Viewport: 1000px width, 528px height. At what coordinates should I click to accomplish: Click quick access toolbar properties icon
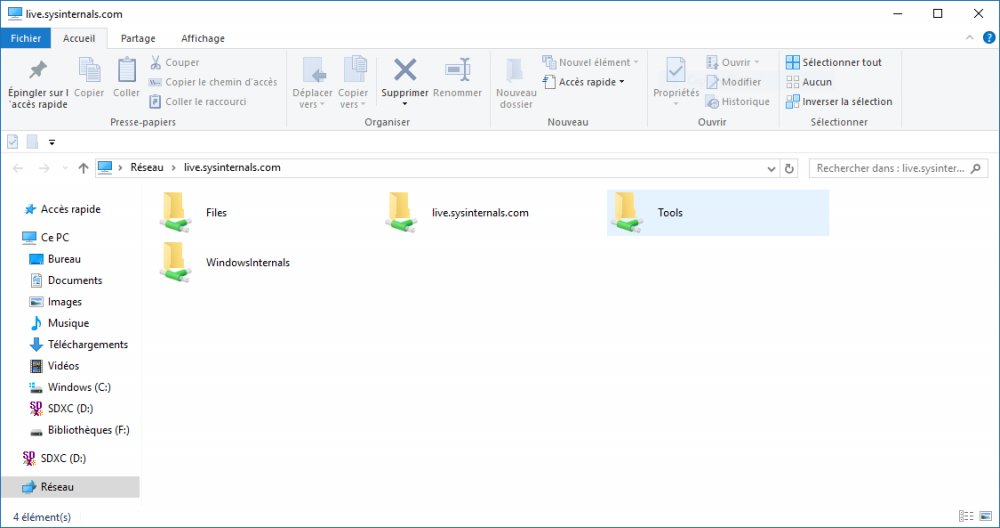tap(13, 142)
